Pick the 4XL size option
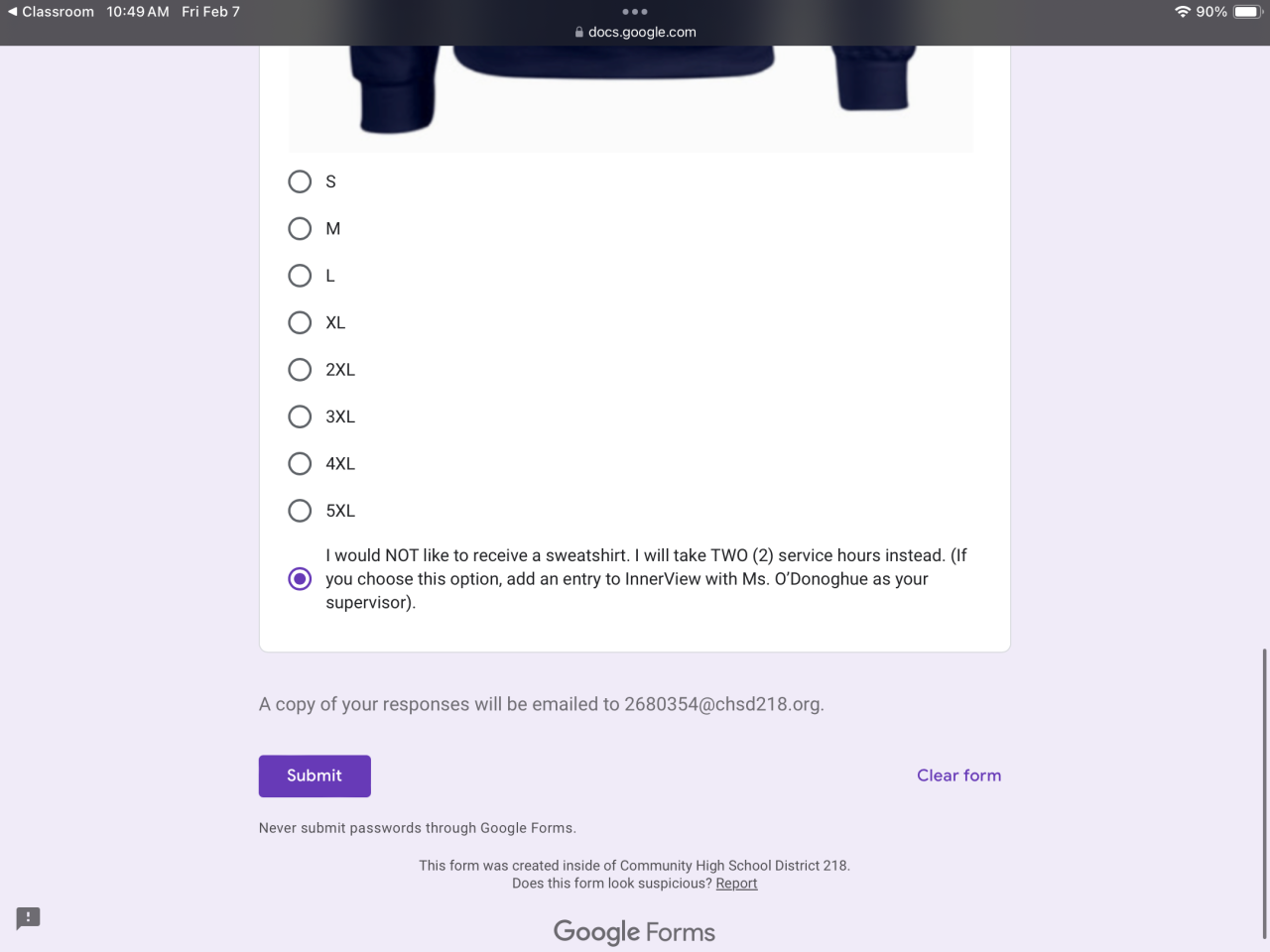 click(300, 464)
